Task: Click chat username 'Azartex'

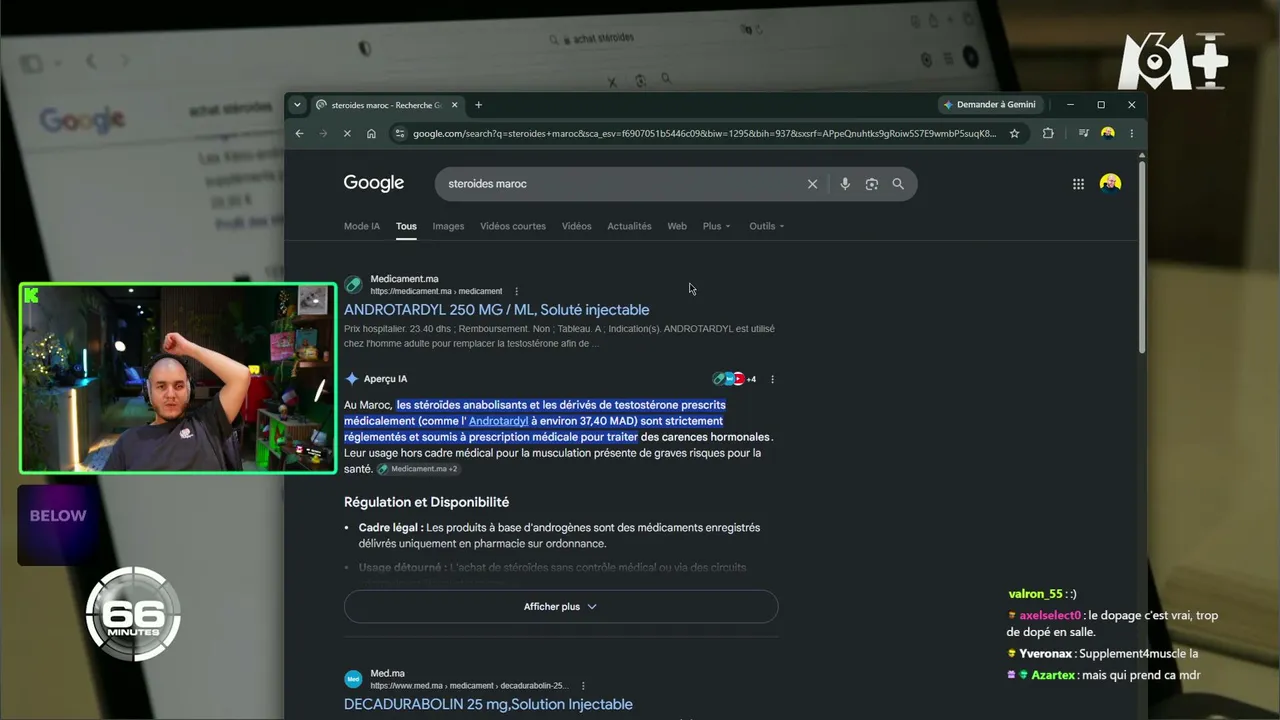Action: click(x=1053, y=675)
